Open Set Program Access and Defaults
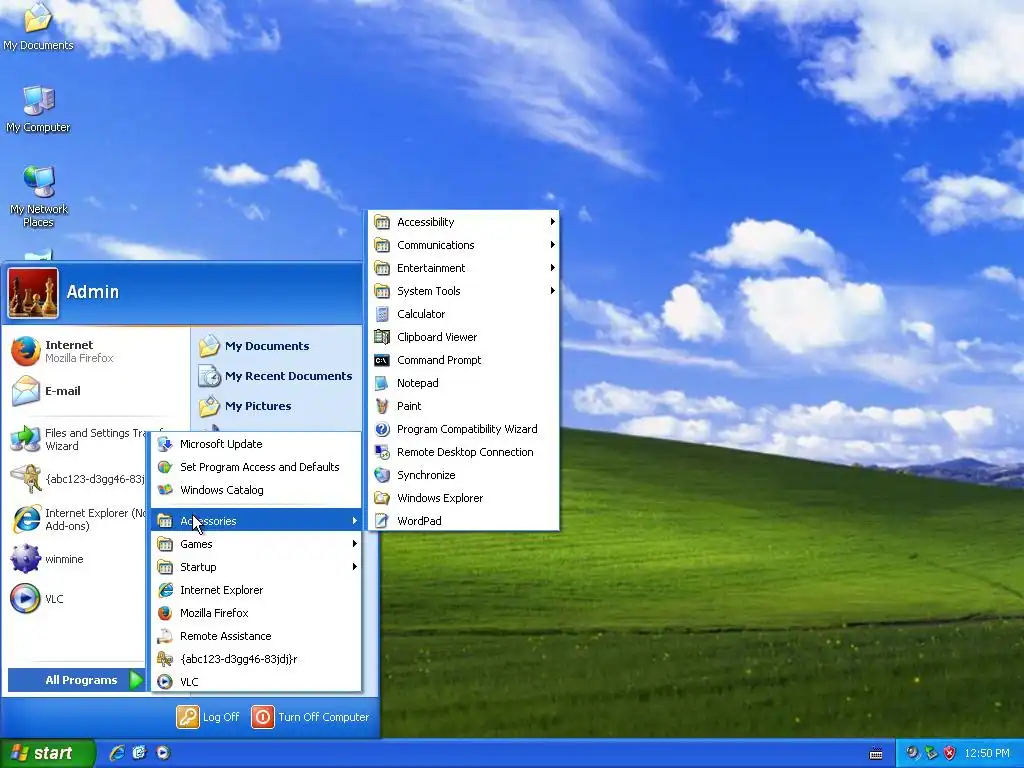The height and width of the screenshot is (768, 1024). [257, 467]
